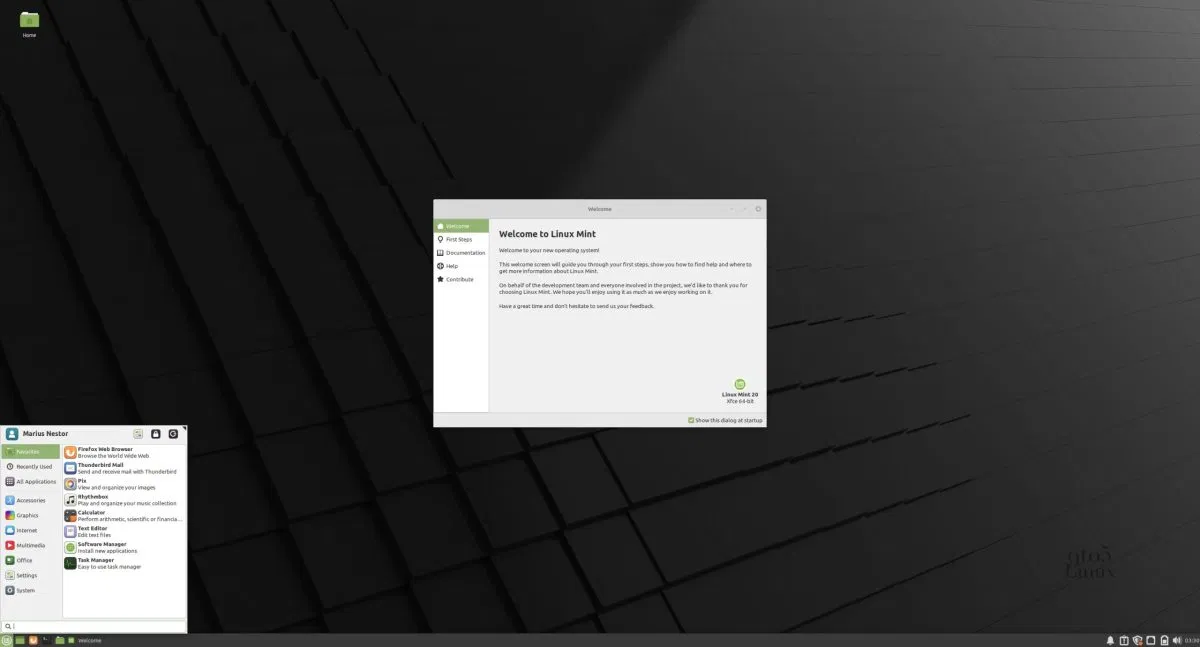The image size is (1200, 647).
Task: Open the Home folder desktop icon
Action: 29,23
